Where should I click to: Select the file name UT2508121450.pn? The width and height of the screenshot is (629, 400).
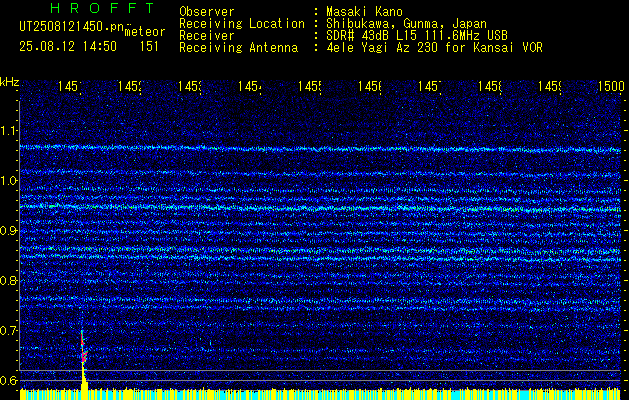tap(72, 26)
